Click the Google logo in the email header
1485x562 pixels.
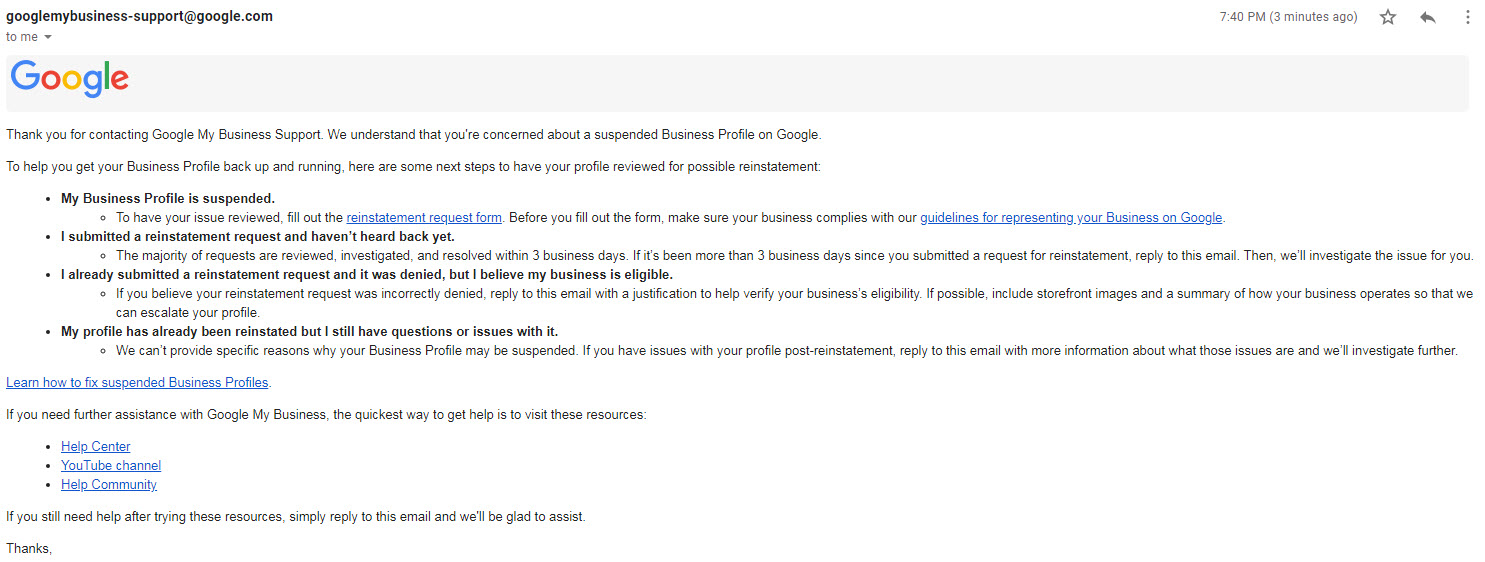tap(70, 79)
